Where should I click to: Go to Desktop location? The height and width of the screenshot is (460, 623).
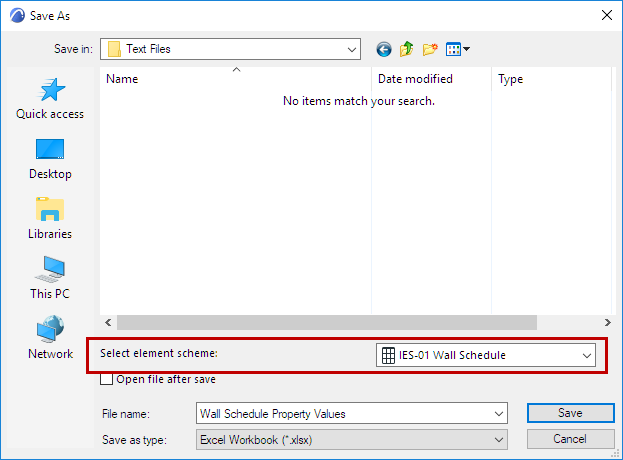(x=50, y=159)
